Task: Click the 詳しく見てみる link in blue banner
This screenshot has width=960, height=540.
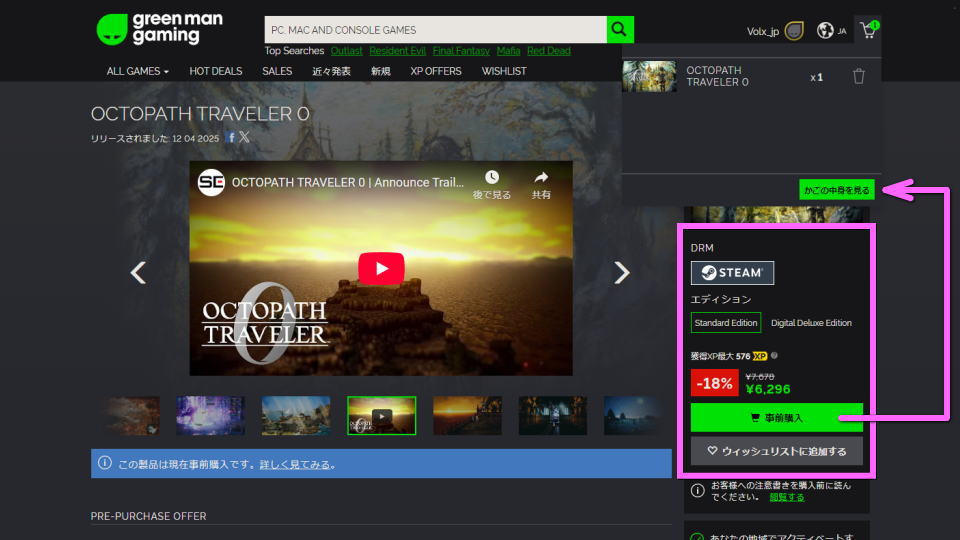Action: tap(294, 464)
